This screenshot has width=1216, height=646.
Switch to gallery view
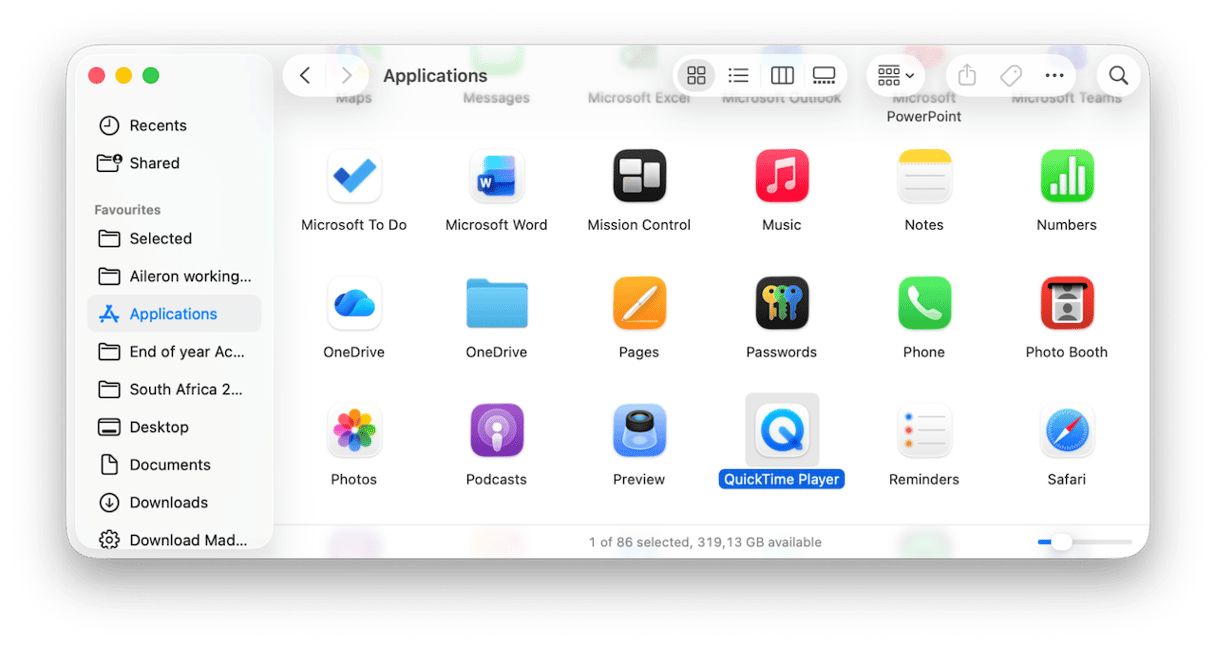tap(824, 75)
